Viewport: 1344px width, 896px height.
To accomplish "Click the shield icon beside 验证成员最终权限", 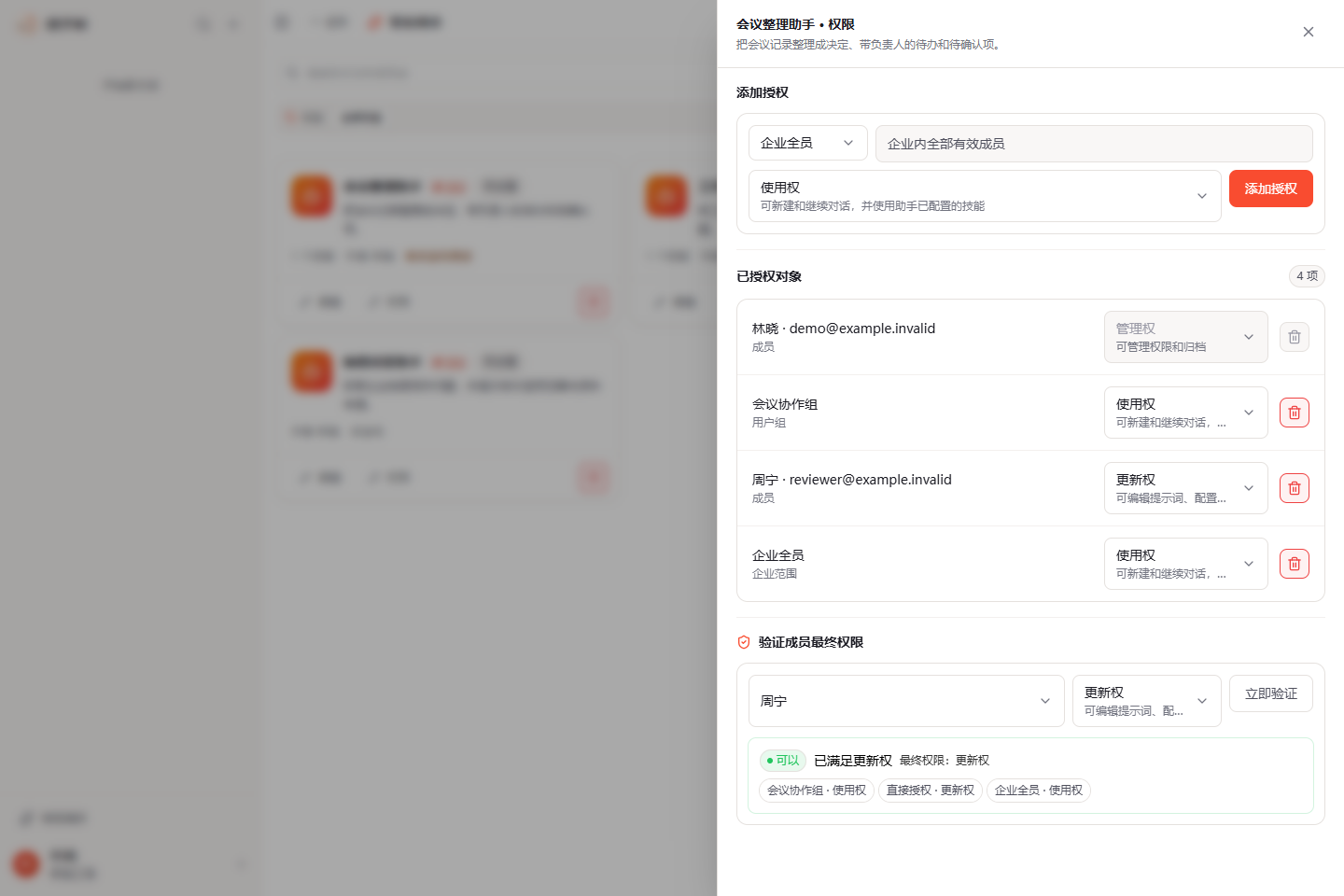I will (744, 642).
